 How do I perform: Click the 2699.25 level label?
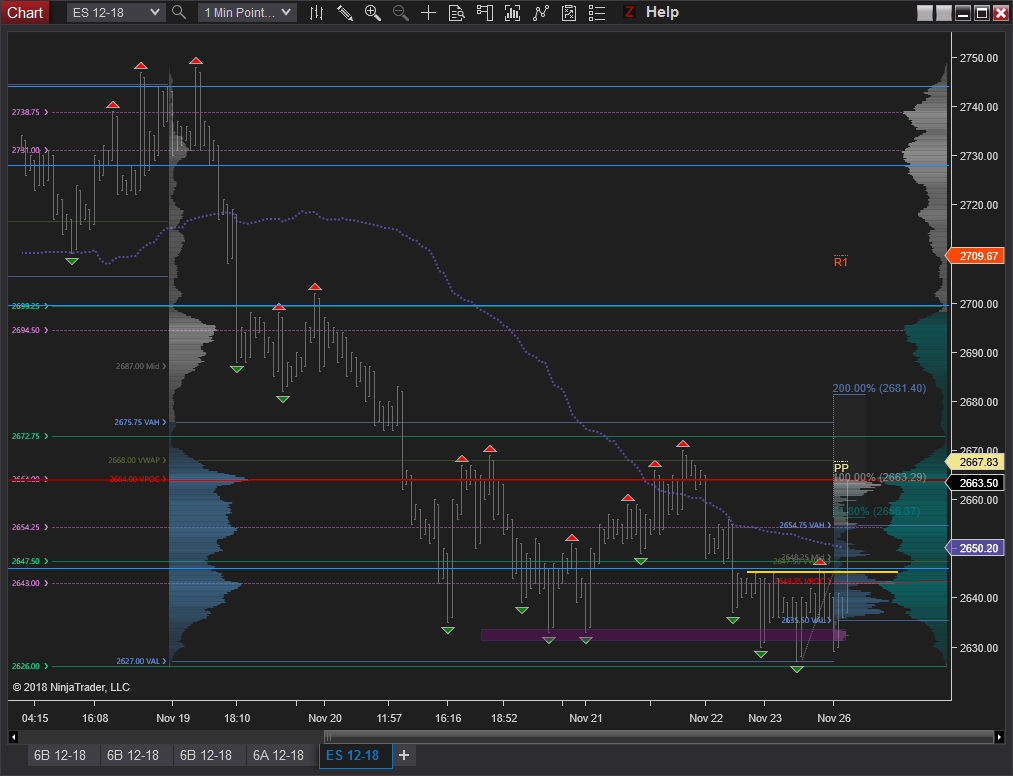[x=30, y=306]
